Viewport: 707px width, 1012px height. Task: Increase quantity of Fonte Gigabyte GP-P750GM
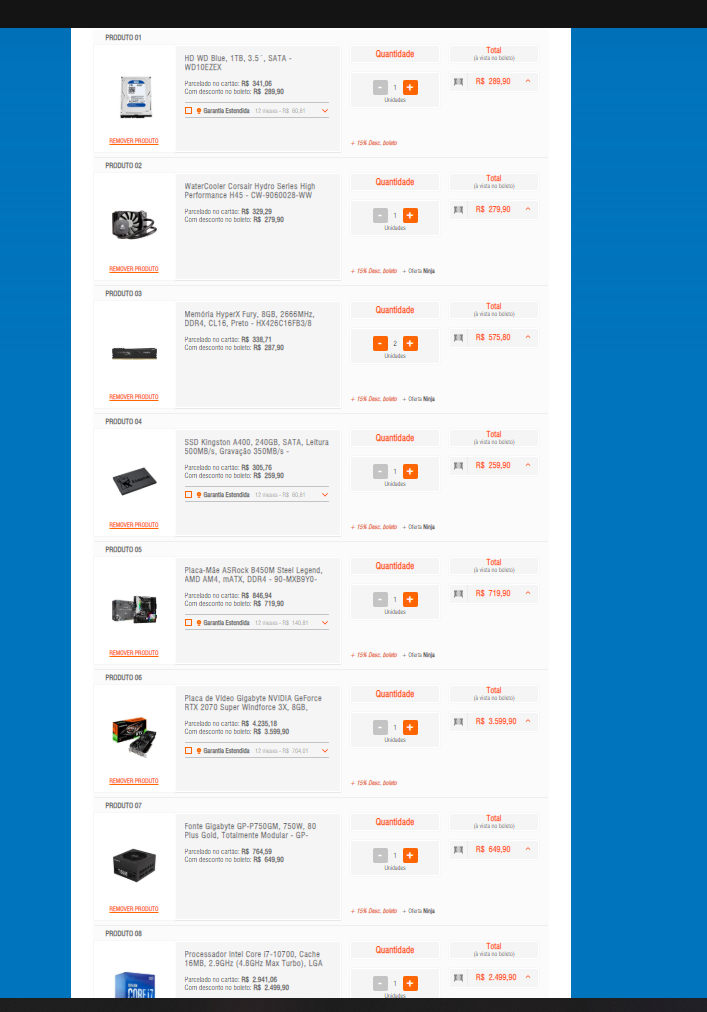pyautogui.click(x=410, y=856)
